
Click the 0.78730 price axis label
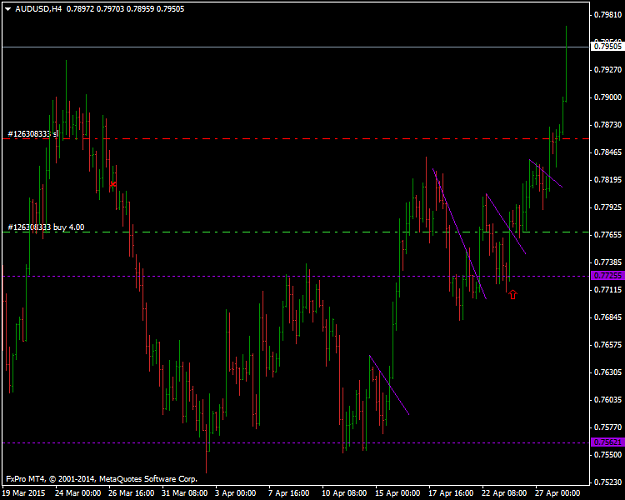607,125
